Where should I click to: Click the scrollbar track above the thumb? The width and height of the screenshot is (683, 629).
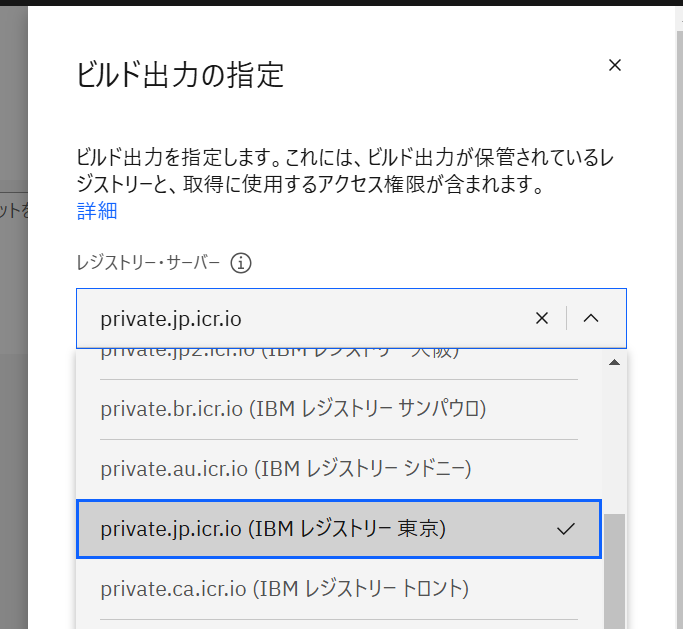614,440
